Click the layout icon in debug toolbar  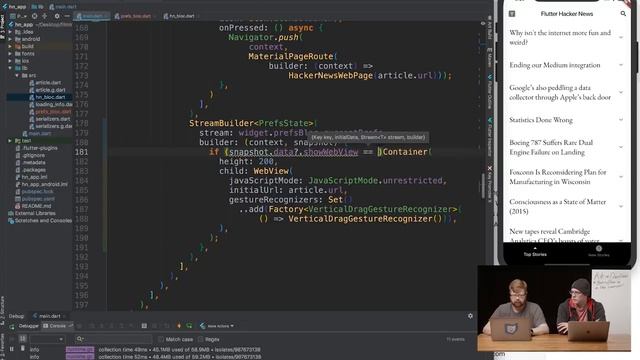(x=144, y=326)
